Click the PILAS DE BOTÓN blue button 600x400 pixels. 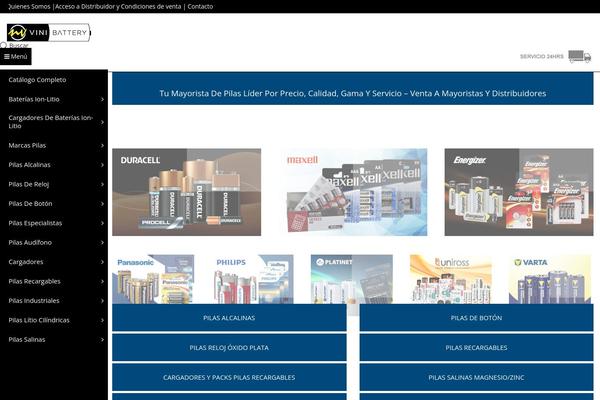476,318
